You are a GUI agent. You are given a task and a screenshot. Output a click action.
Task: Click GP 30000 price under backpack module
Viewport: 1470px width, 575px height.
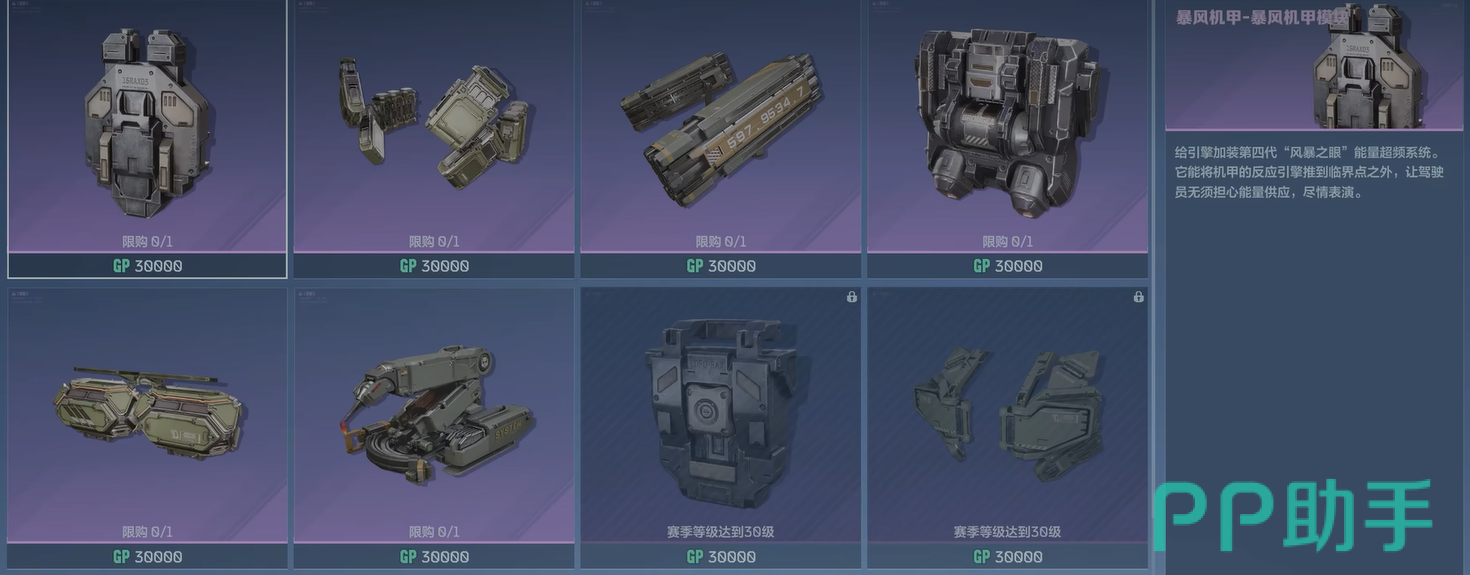pos(147,266)
